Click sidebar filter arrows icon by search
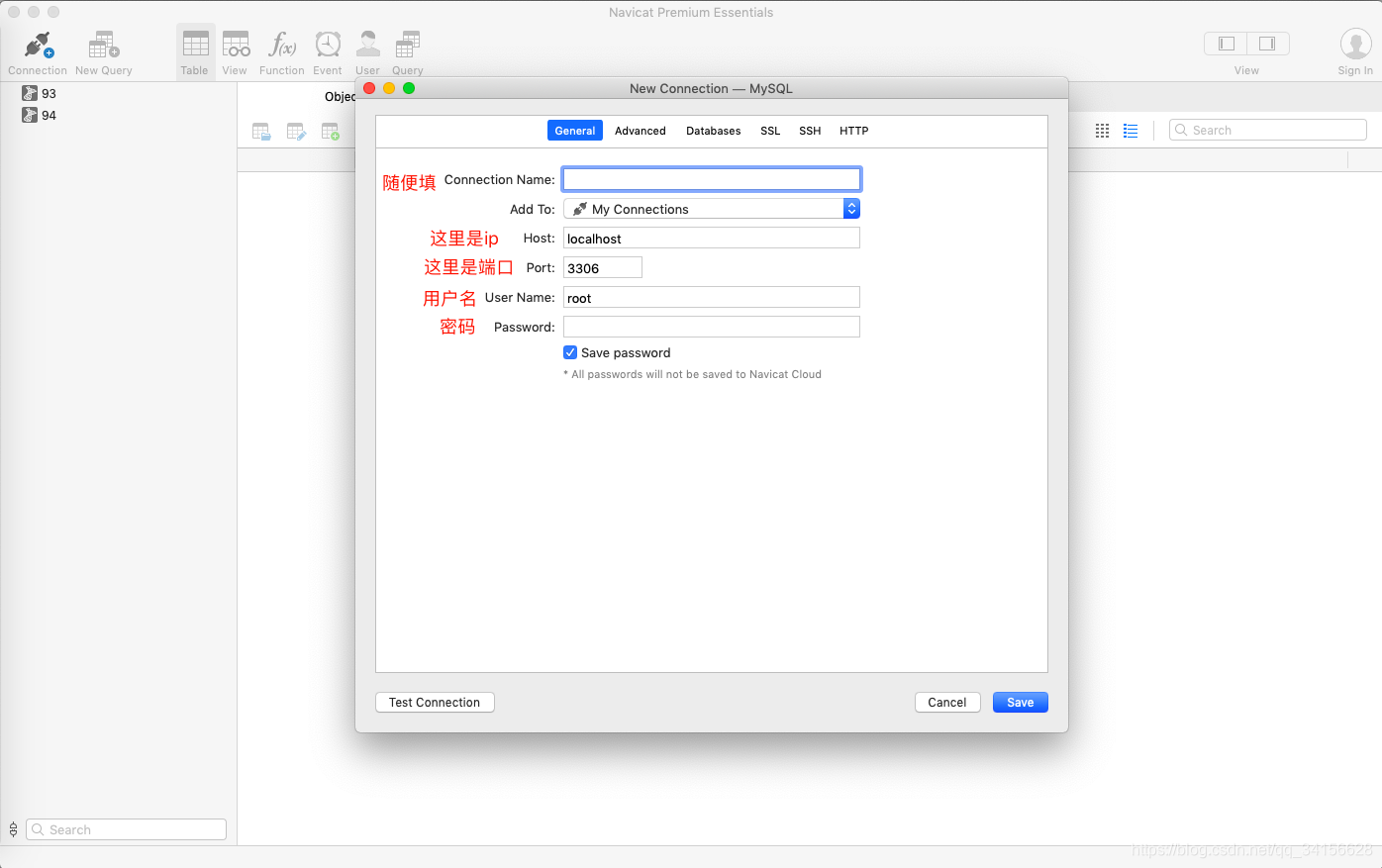This screenshot has height=868, width=1382. pyautogui.click(x=13, y=829)
